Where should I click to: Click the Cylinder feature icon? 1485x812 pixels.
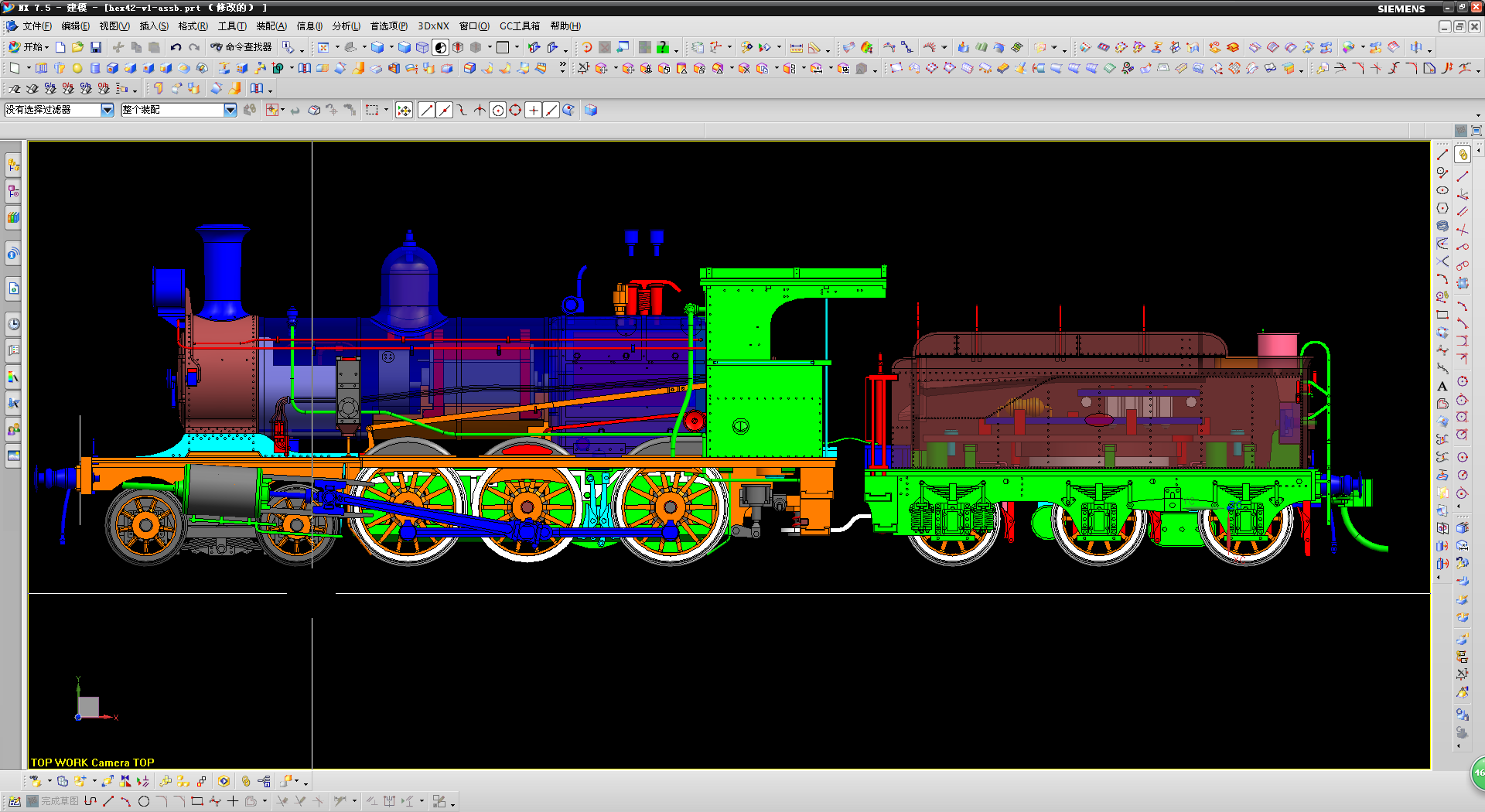[95, 69]
